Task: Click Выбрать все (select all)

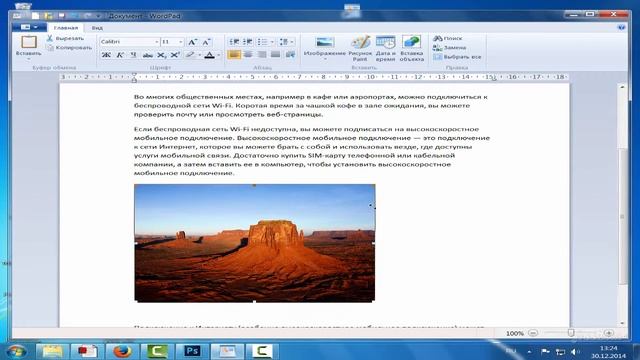Action: (x=457, y=57)
